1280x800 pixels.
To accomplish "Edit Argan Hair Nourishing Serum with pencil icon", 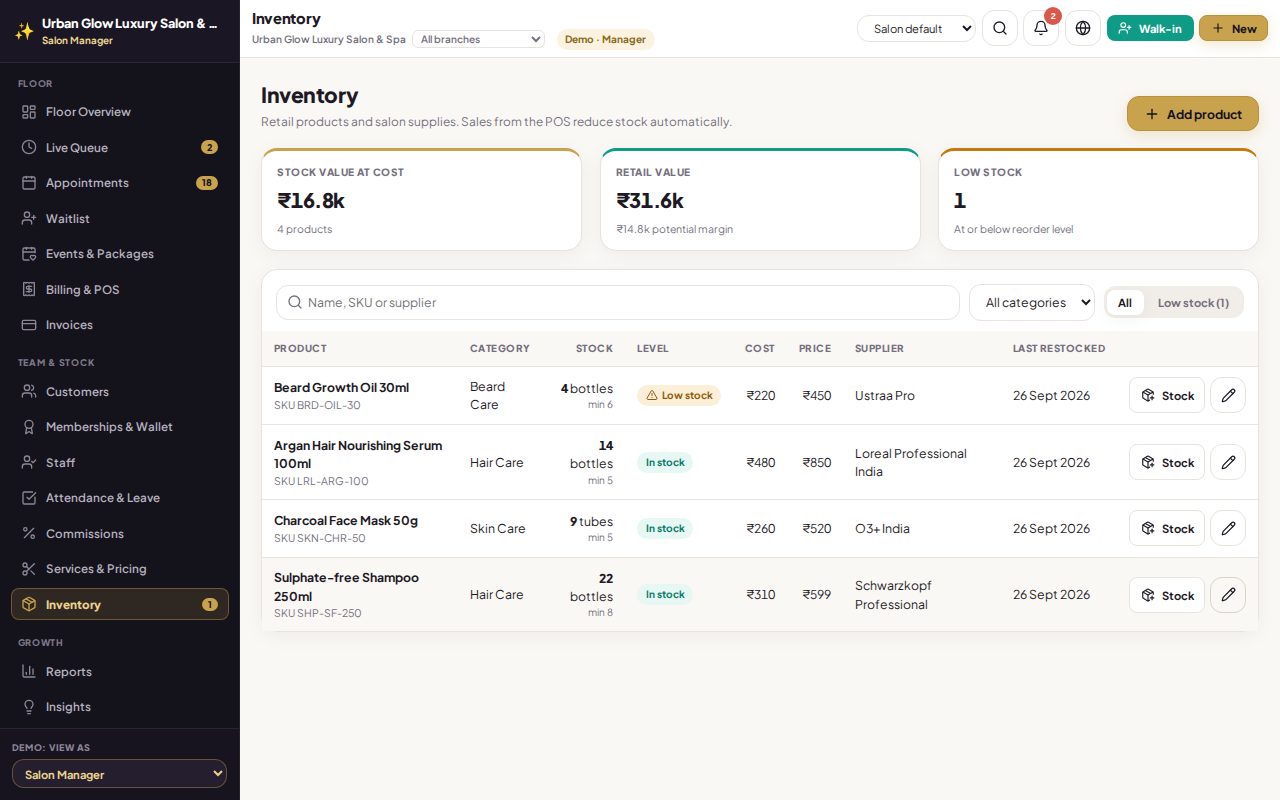I will click(x=1228, y=462).
